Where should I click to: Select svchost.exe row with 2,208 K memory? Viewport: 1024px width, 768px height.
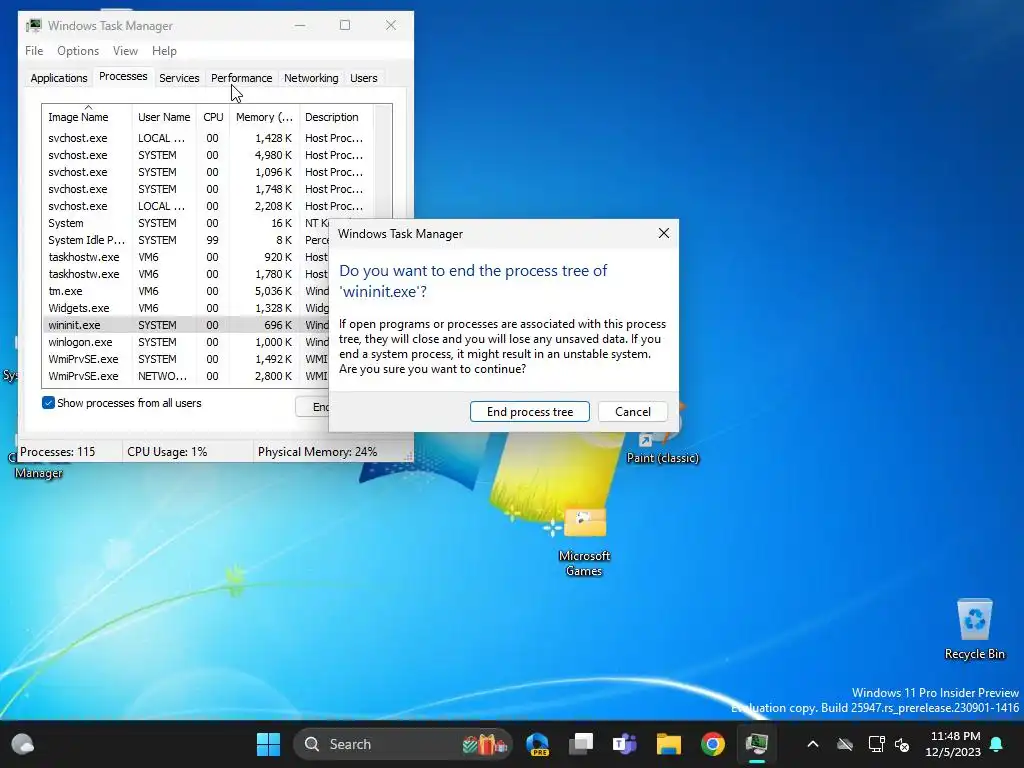(208, 206)
